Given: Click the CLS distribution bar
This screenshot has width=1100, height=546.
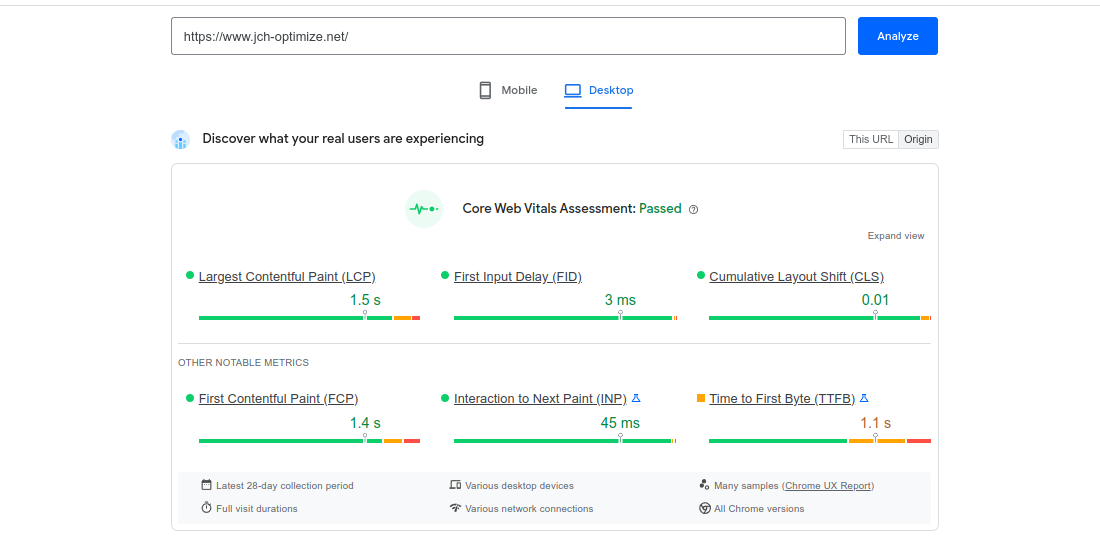Looking at the screenshot, I should (x=820, y=318).
